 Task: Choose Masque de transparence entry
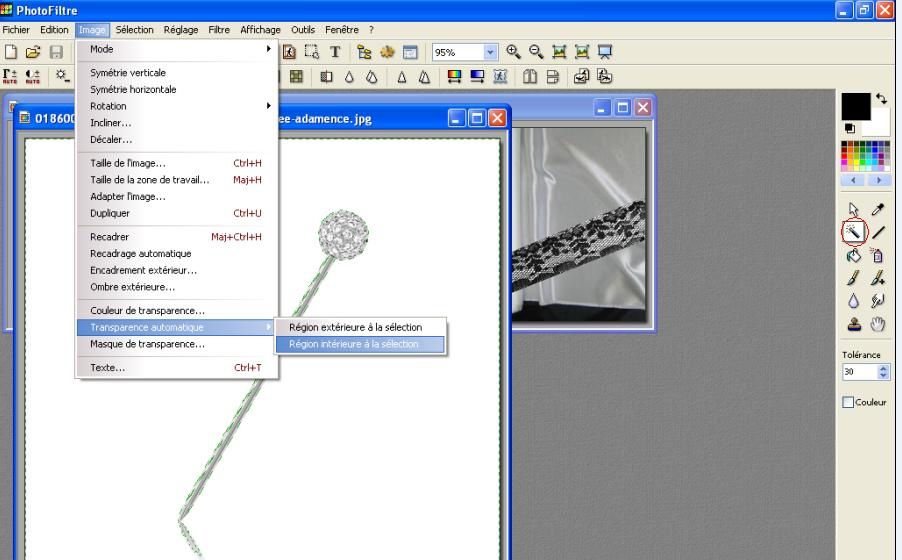177,344
